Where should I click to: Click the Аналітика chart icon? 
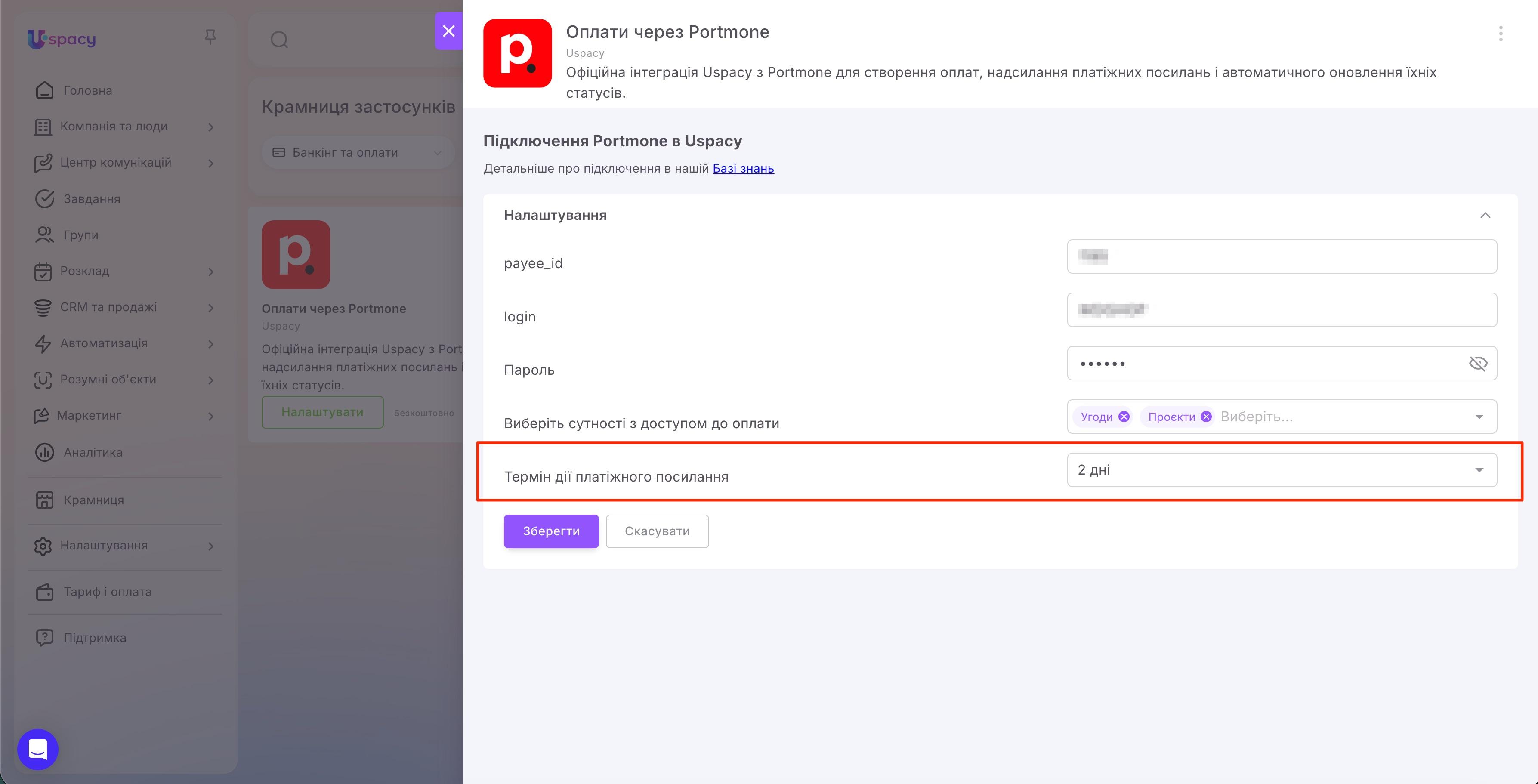pyautogui.click(x=45, y=453)
